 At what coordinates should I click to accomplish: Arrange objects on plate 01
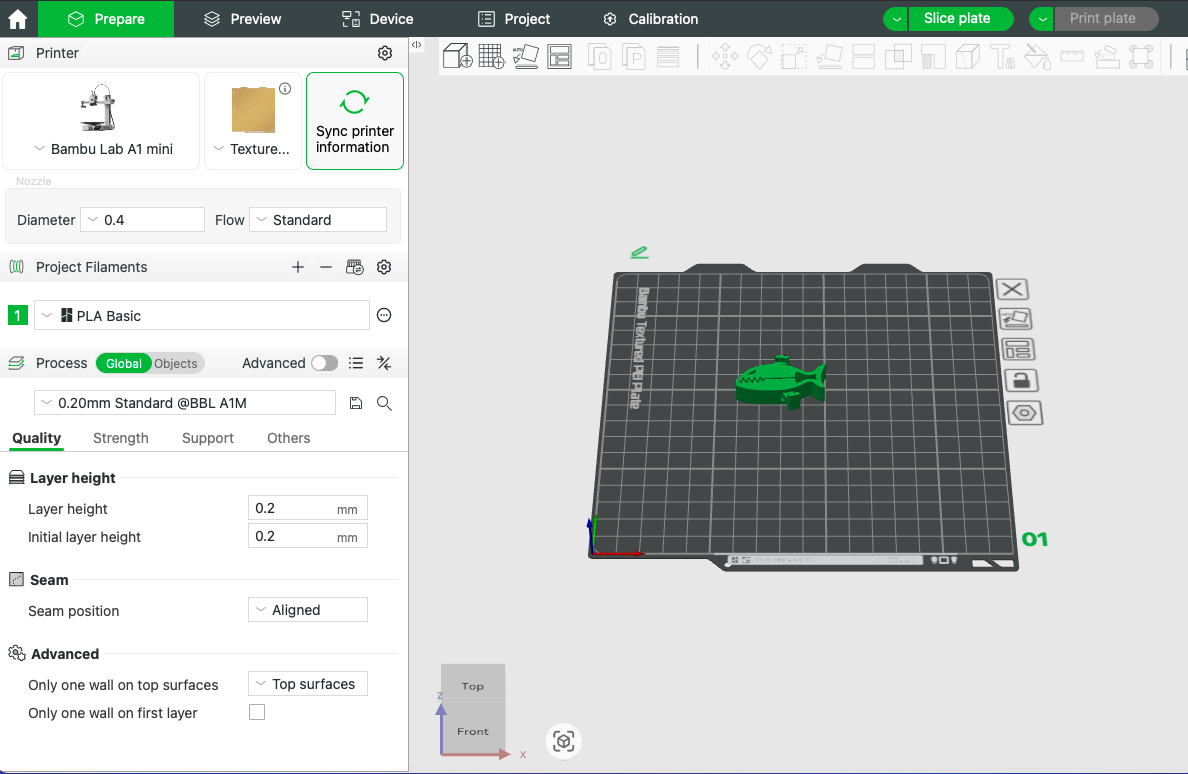click(1018, 349)
